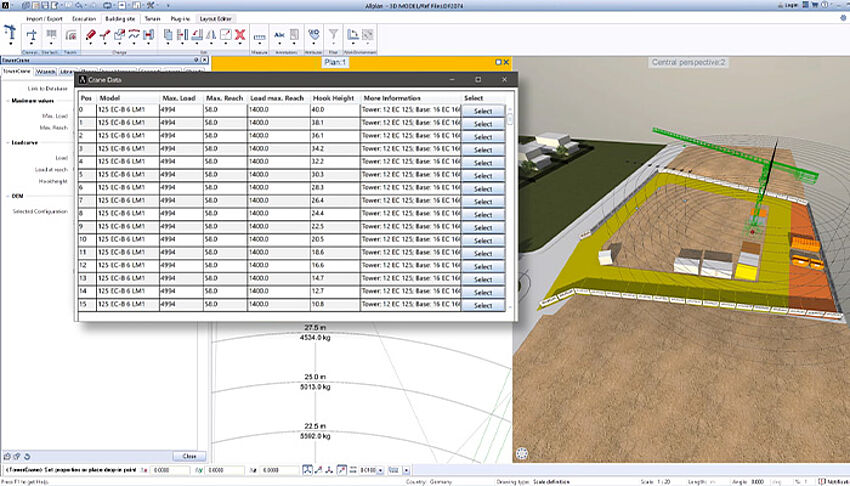The height and width of the screenshot is (486, 850).
Task: Collapse the DEM section
Action: pyautogui.click(x=5, y=196)
